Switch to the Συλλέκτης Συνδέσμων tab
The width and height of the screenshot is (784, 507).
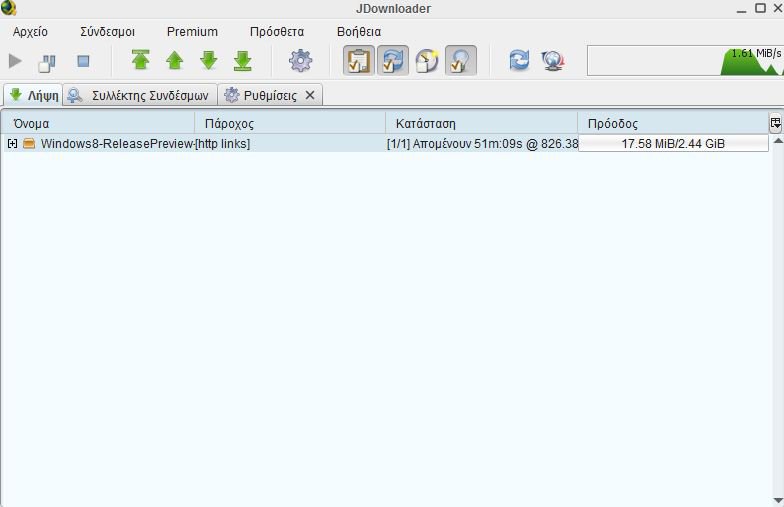point(140,95)
